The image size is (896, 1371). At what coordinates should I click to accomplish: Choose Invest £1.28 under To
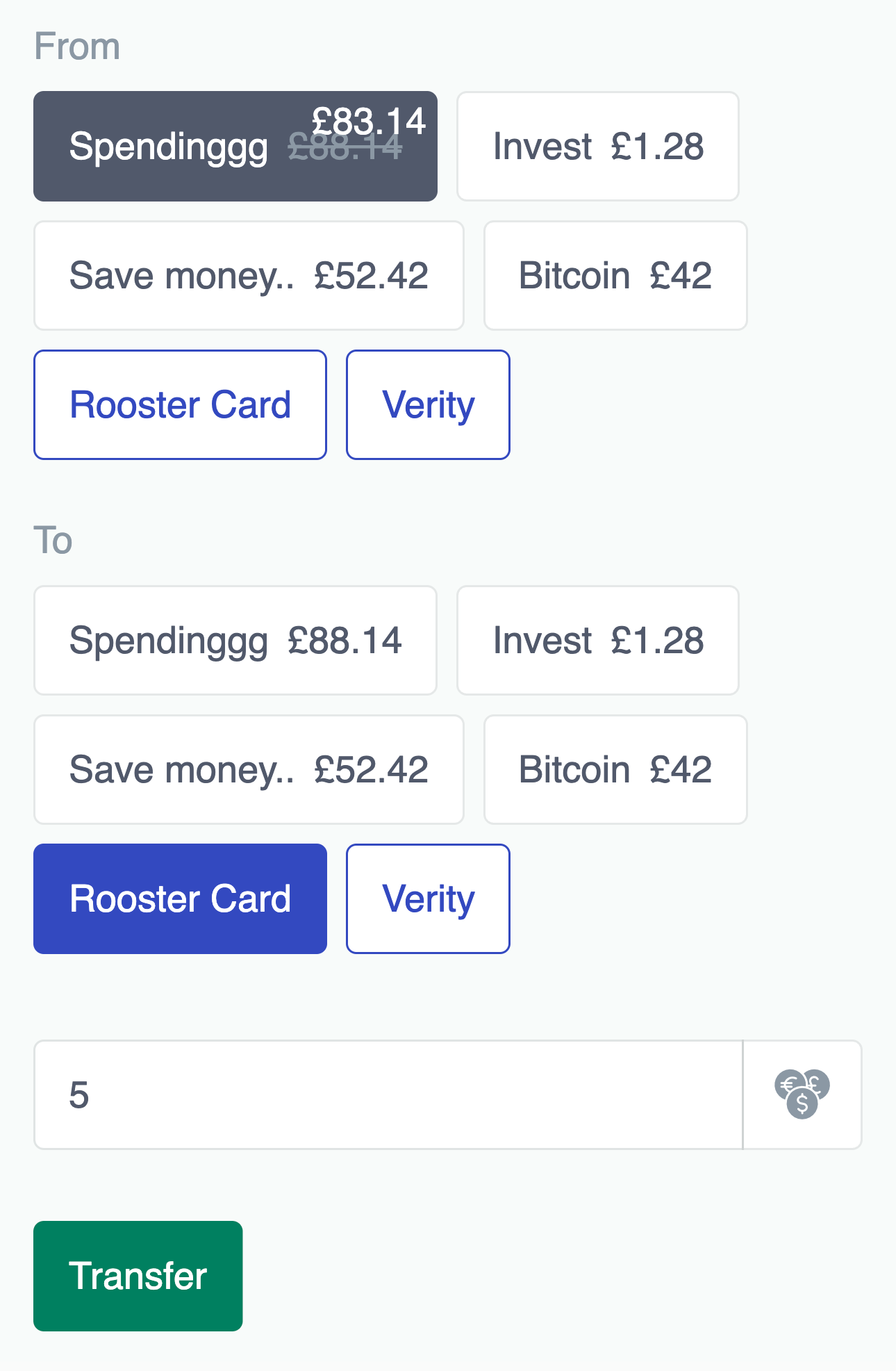(x=598, y=641)
